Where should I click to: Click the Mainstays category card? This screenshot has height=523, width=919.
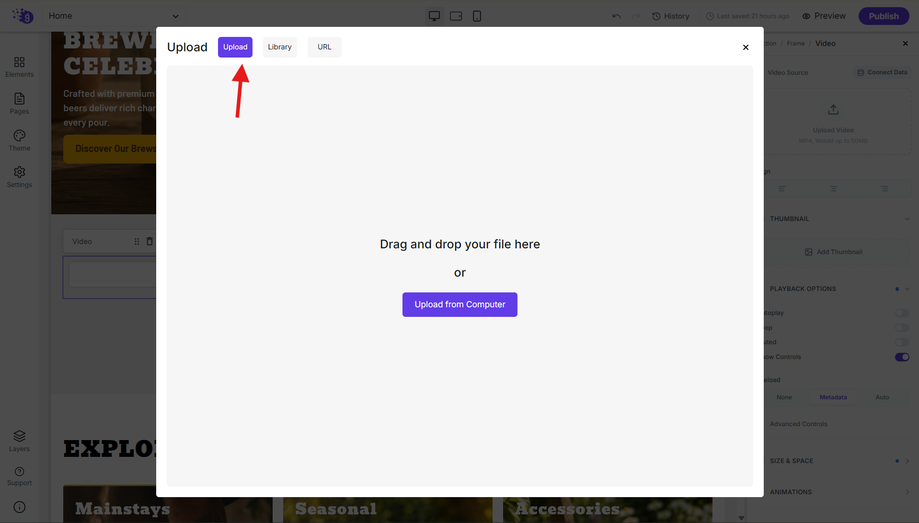[168, 504]
